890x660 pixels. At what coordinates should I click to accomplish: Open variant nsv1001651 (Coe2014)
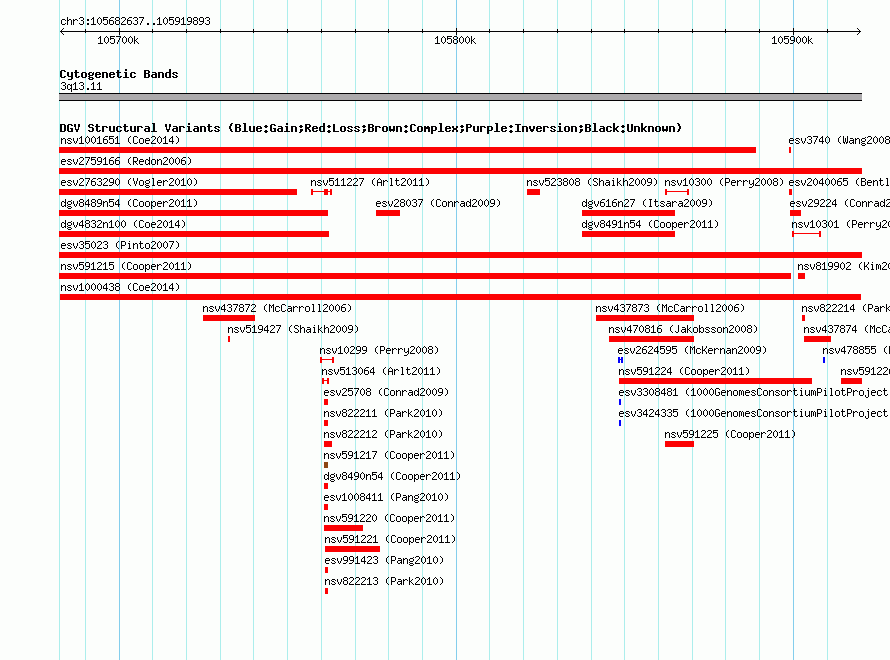click(x=120, y=140)
